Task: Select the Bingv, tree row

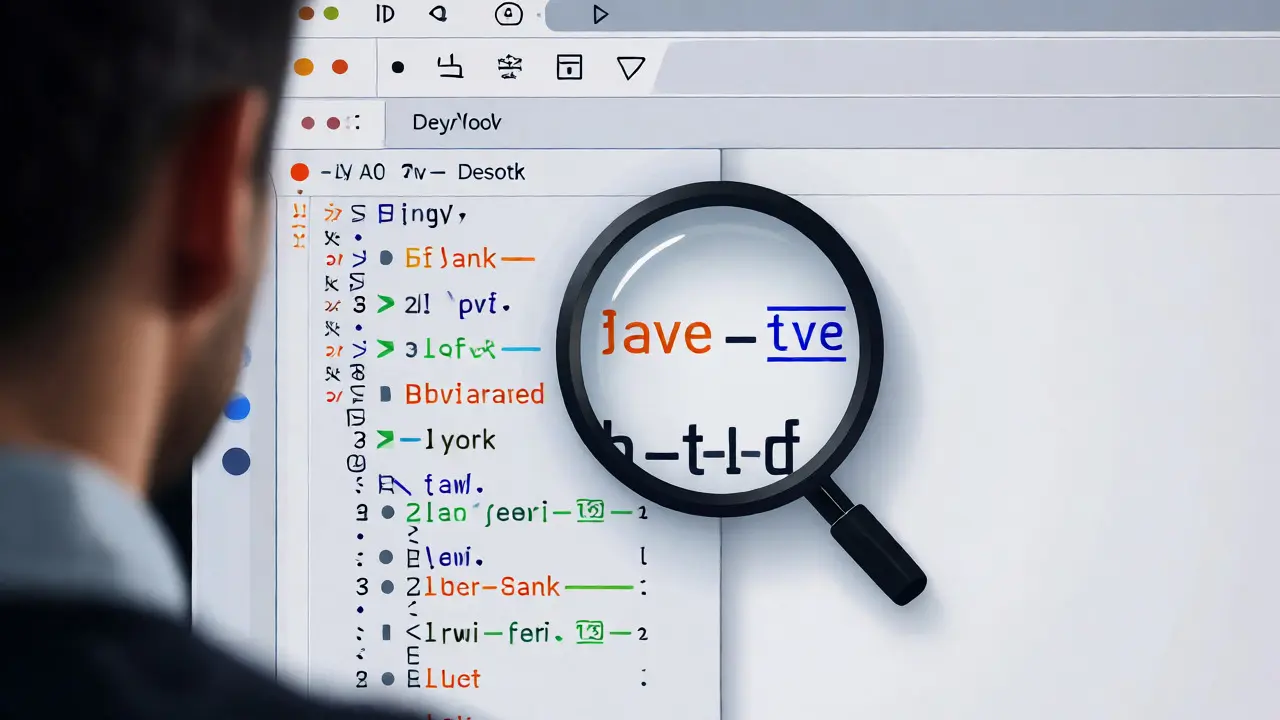Action: pyautogui.click(x=422, y=213)
